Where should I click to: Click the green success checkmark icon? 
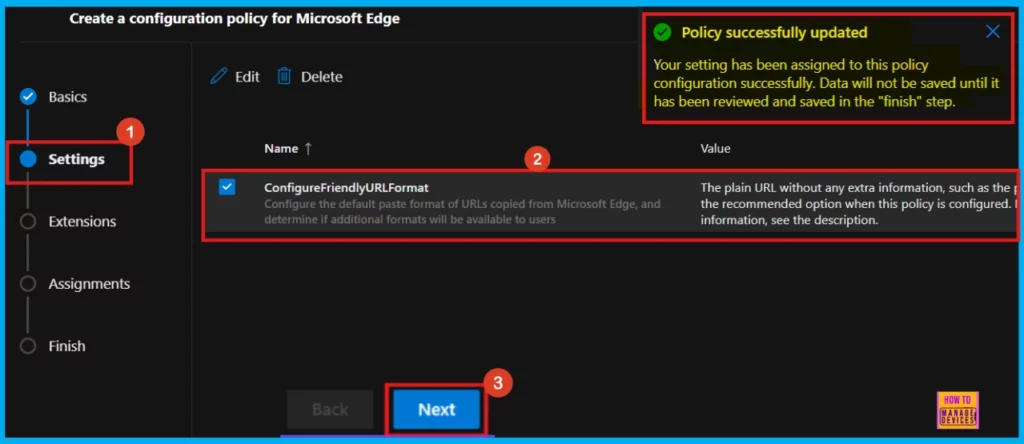(x=662, y=32)
